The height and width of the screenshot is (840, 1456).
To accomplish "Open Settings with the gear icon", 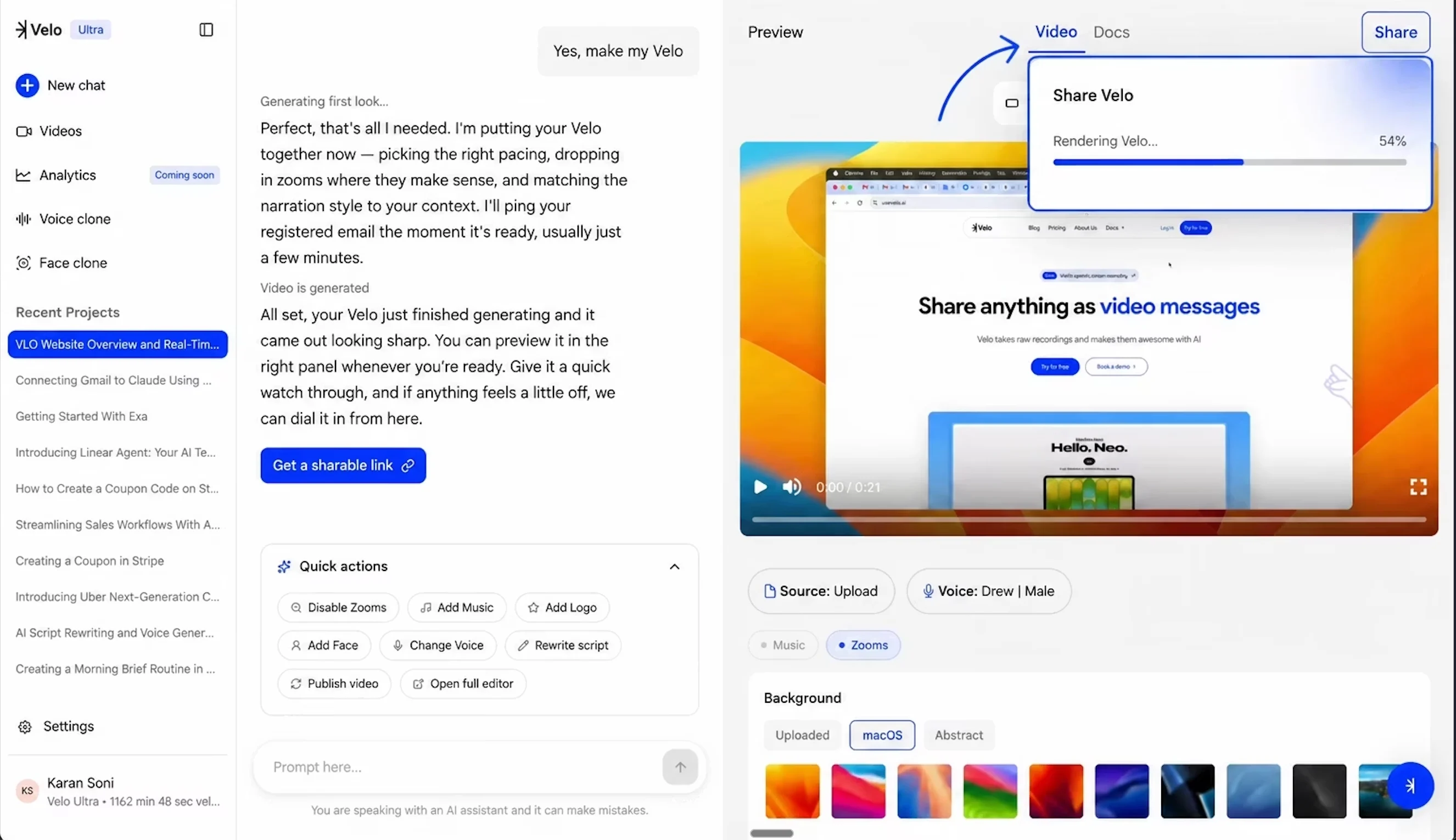I will point(55,726).
